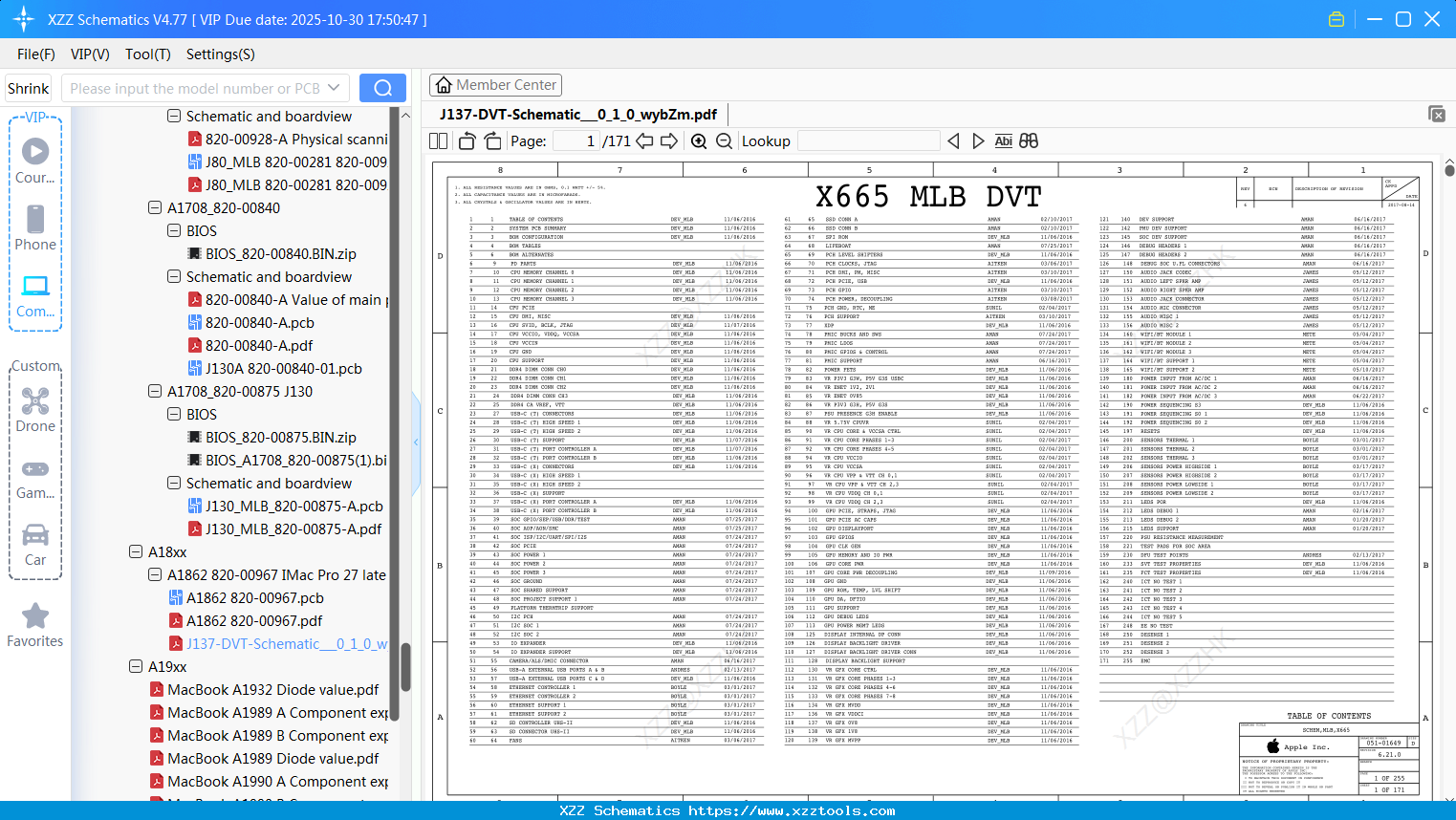Click the Shrink button
The image size is (1456, 820).
click(x=29, y=89)
